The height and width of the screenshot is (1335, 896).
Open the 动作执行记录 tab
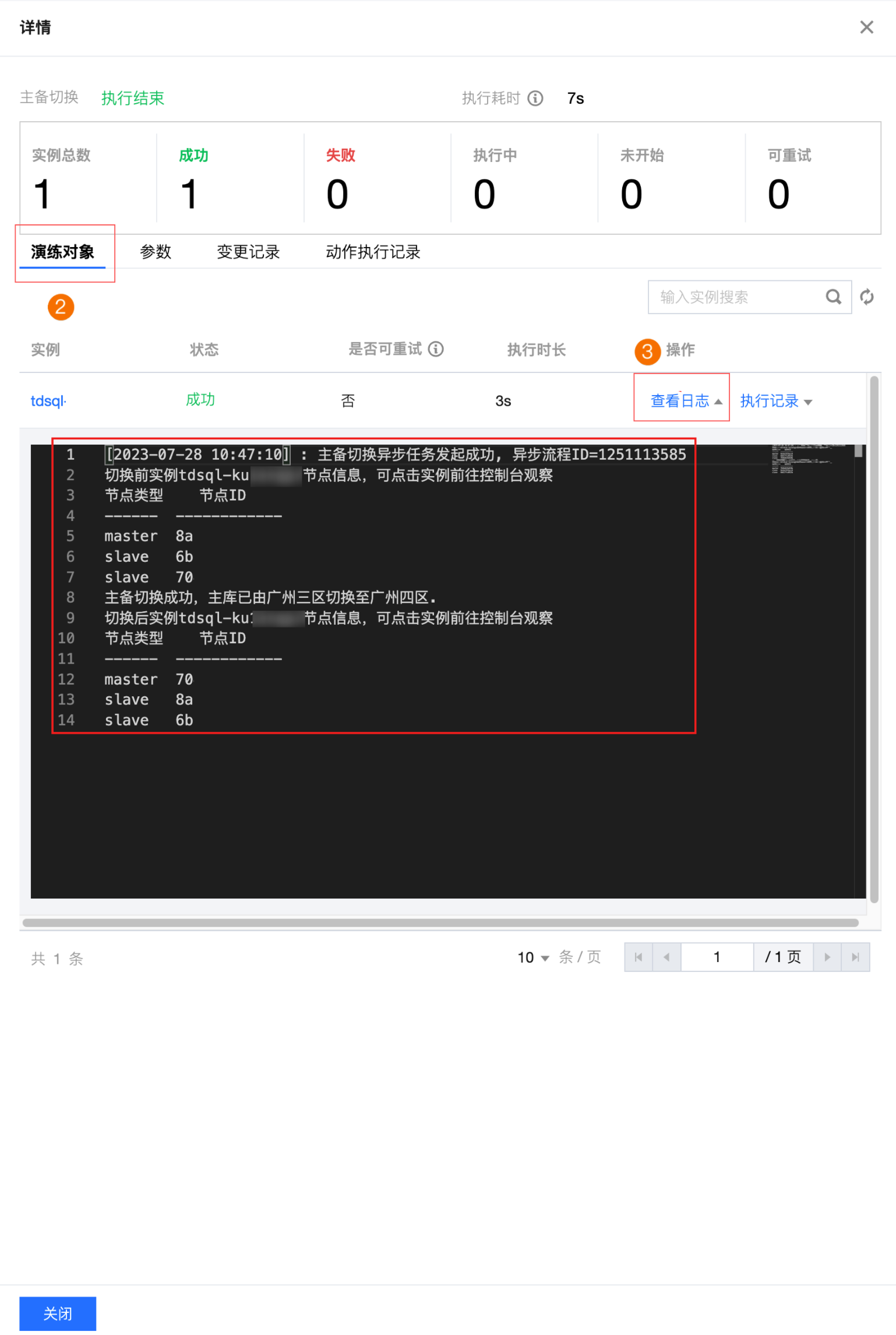tap(373, 252)
